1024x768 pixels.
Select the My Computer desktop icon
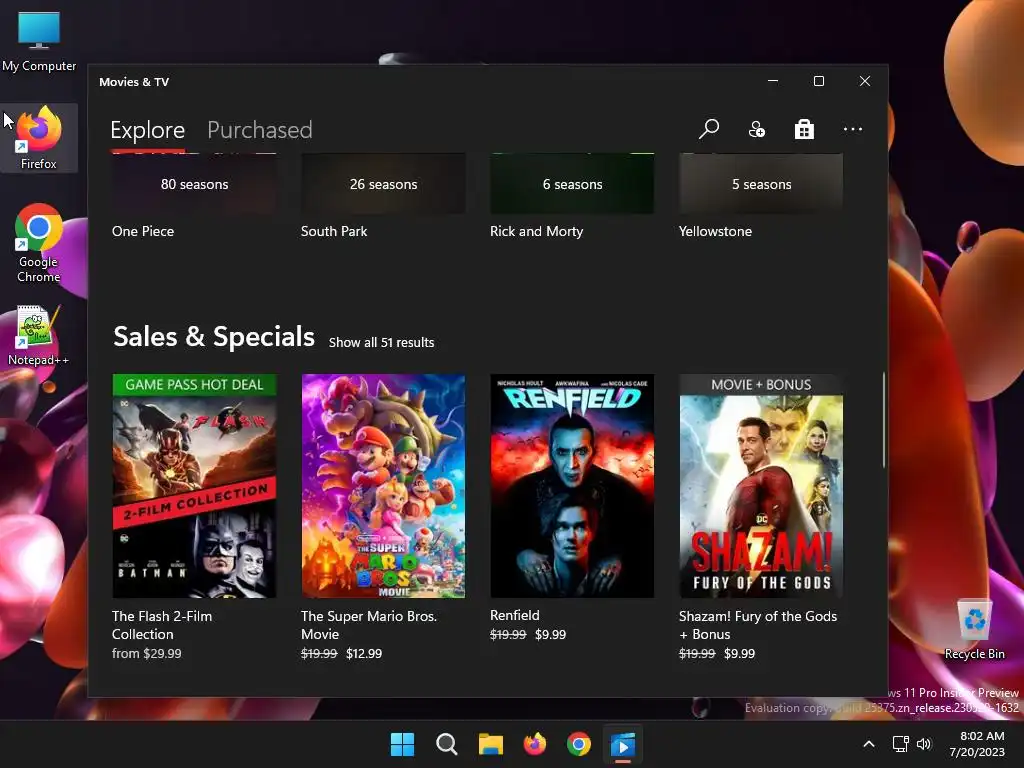point(39,41)
